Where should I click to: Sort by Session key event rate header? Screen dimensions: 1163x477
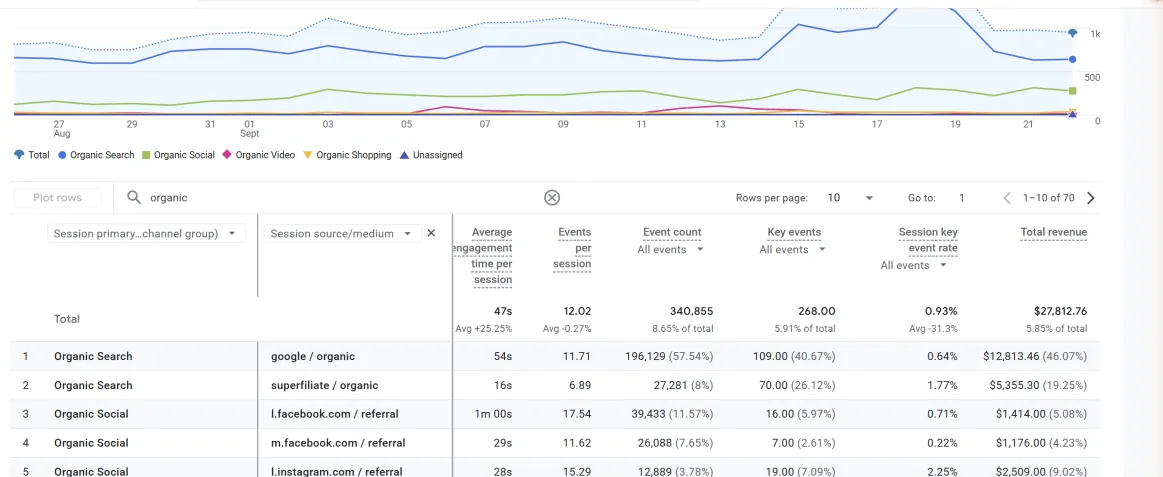click(x=926, y=240)
